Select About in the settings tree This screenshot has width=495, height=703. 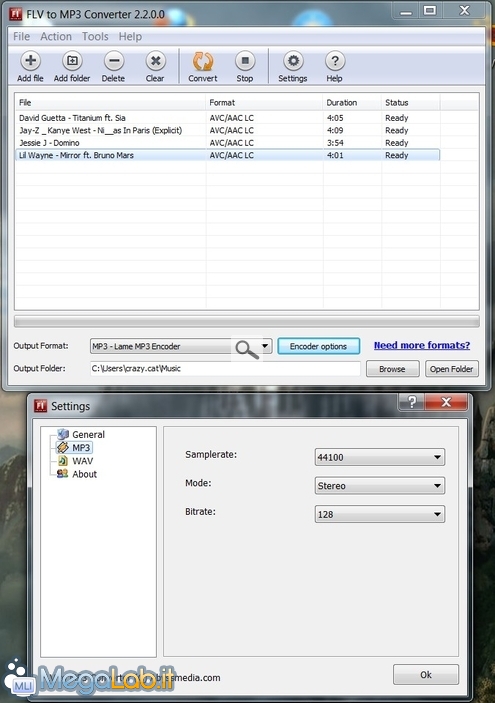(x=84, y=474)
